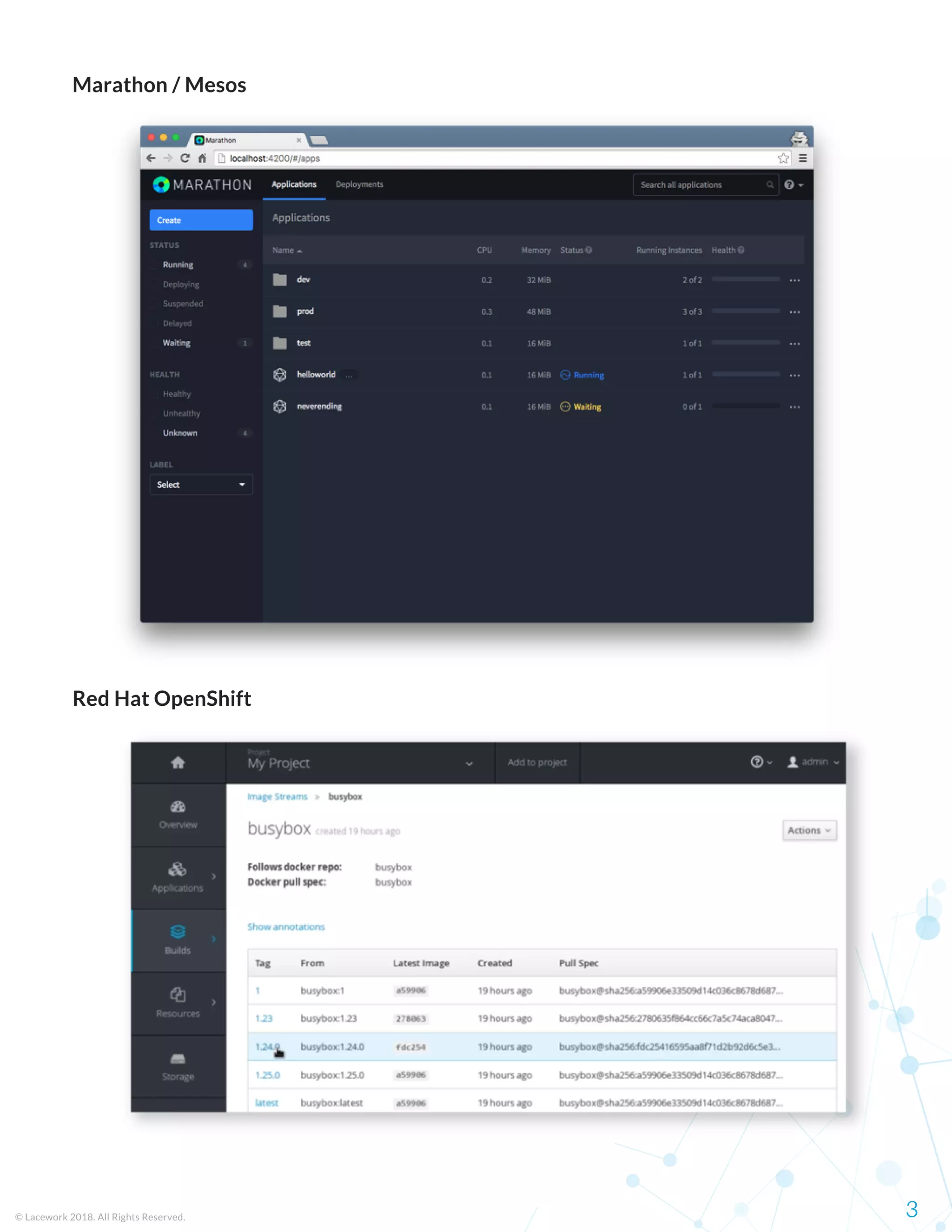
Task: Reload the Marathon page
Action: coord(185,159)
